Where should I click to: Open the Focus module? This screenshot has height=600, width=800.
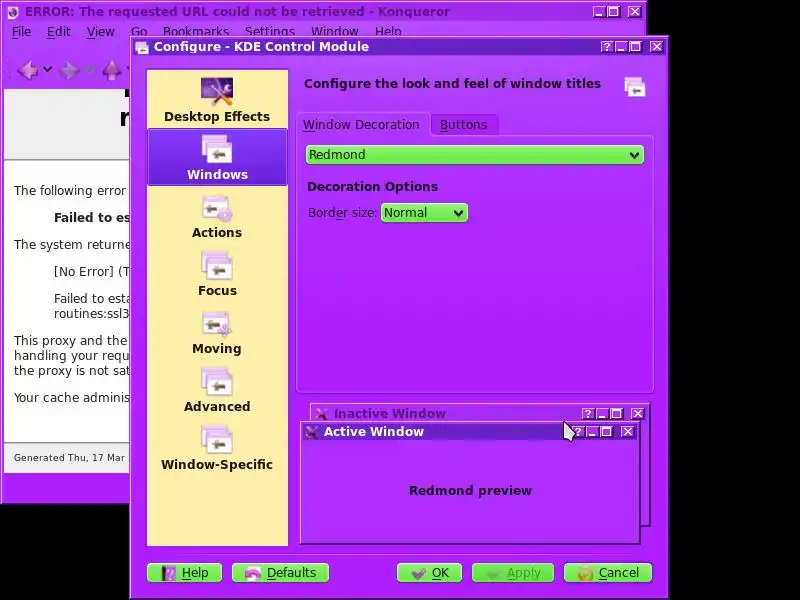(x=217, y=274)
